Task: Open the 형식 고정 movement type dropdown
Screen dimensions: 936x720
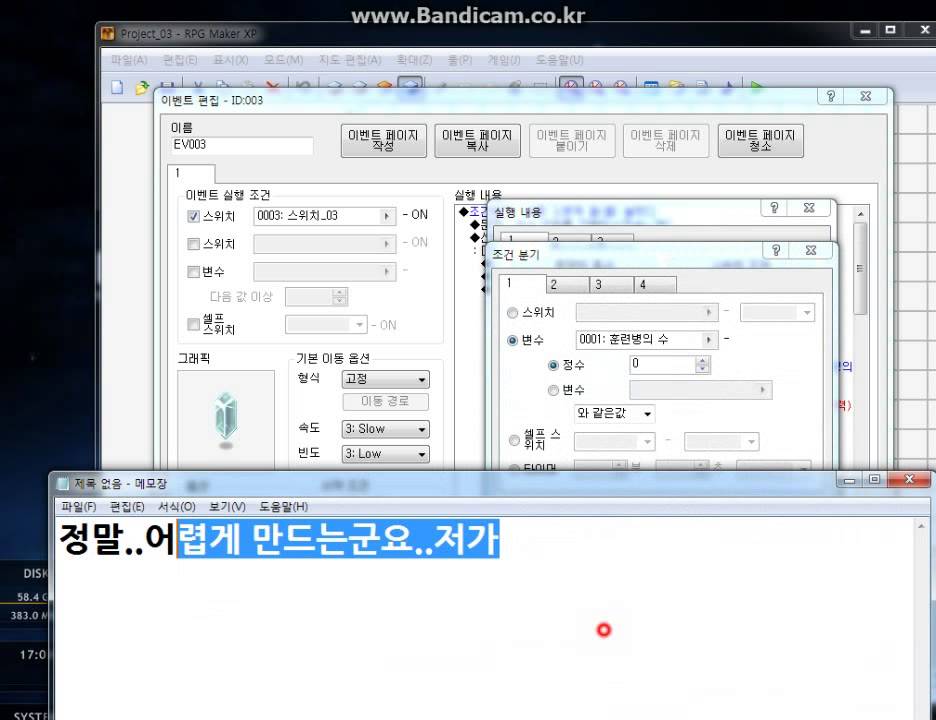Action: [x=386, y=379]
